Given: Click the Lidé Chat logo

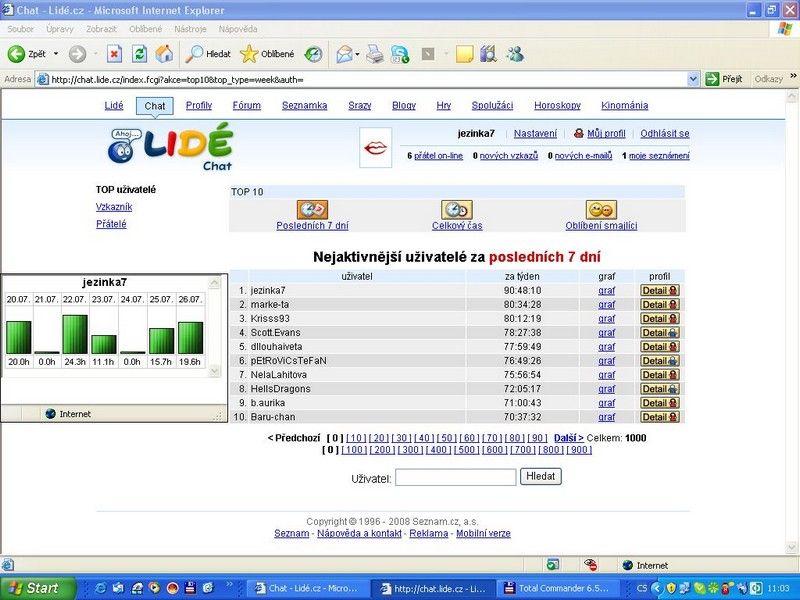Looking at the screenshot, I should [171, 146].
